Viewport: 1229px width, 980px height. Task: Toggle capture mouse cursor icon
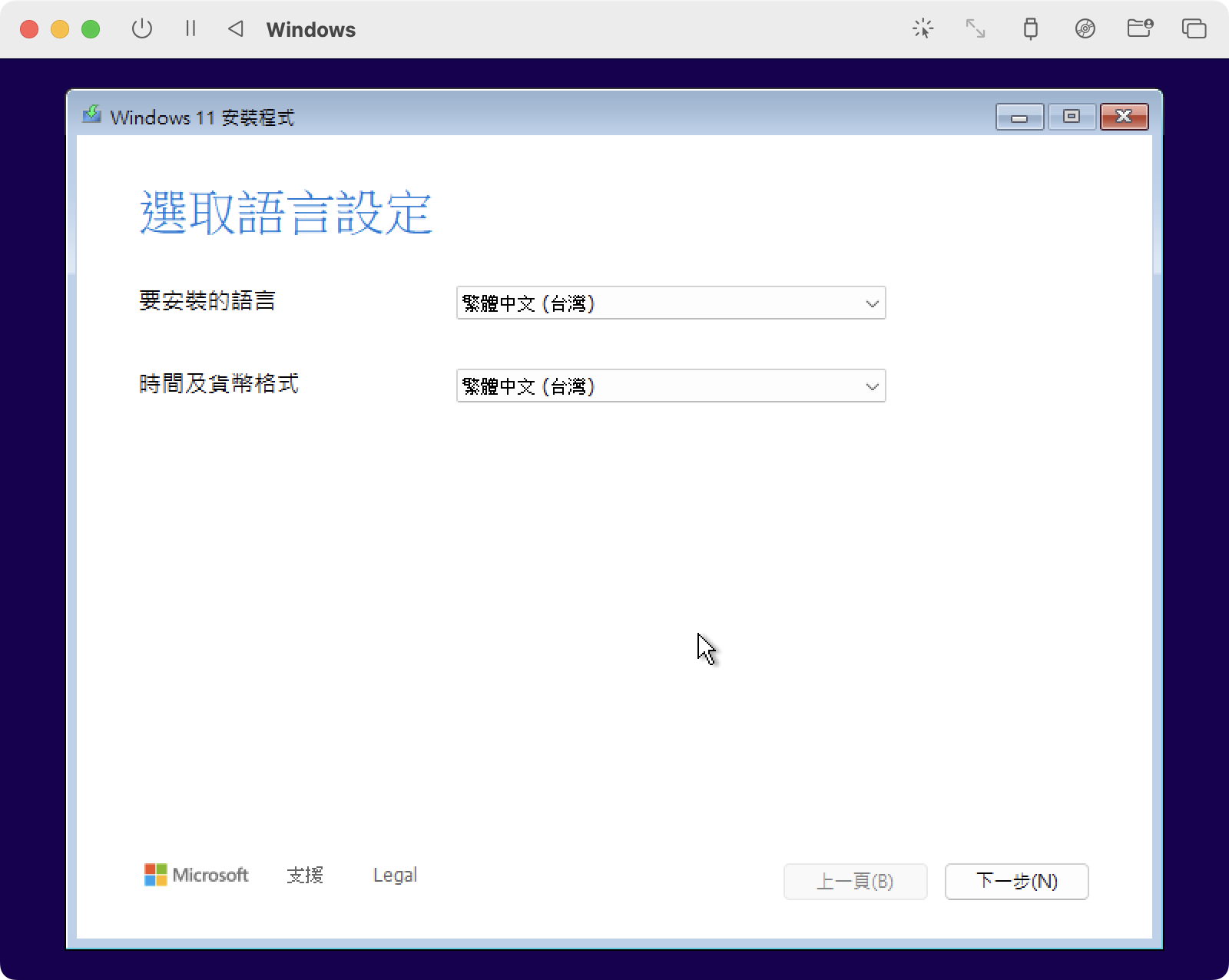tap(923, 29)
